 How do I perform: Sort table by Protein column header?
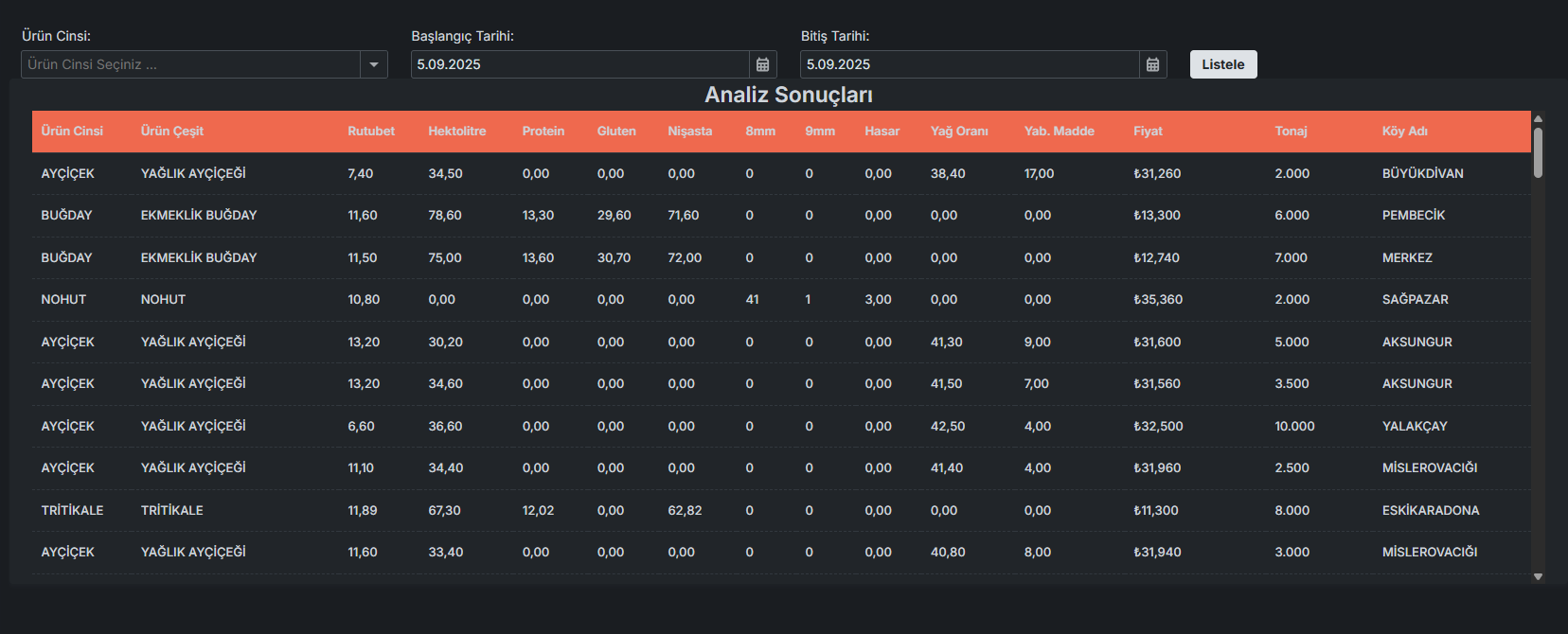pyautogui.click(x=543, y=132)
